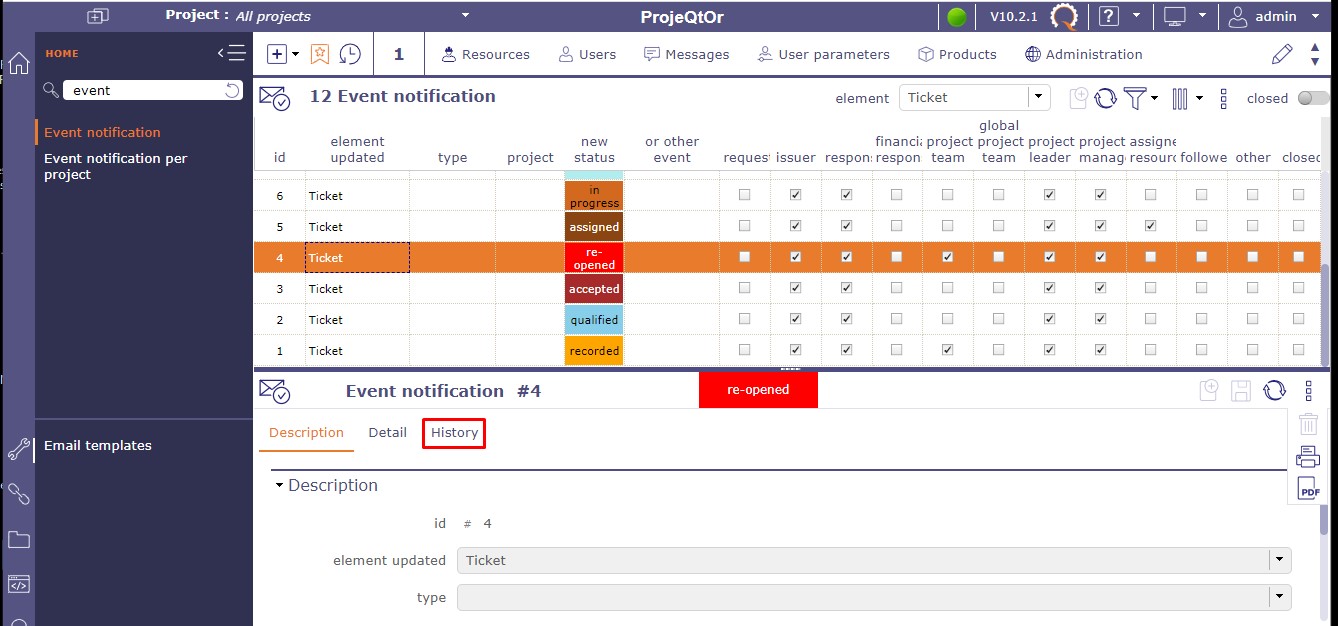1338x626 pixels.
Task: Click the green status indicator in header
Action: click(x=957, y=17)
